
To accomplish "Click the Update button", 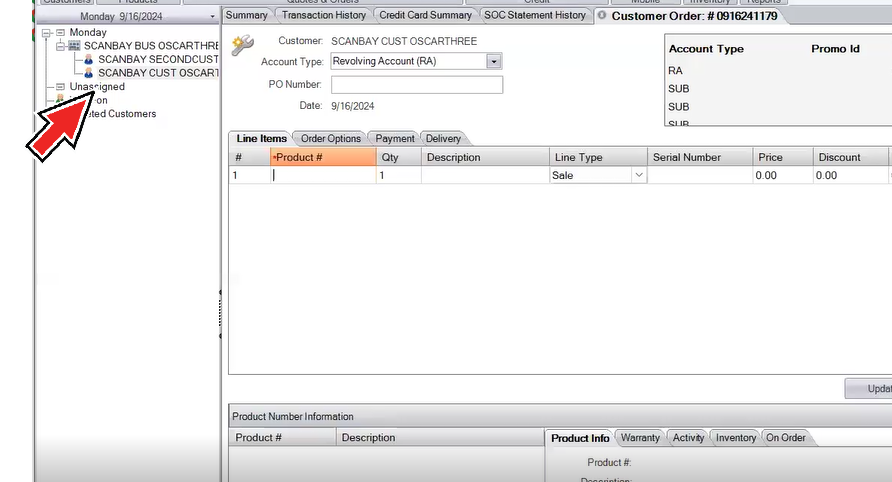I will pyautogui.click(x=868, y=389).
